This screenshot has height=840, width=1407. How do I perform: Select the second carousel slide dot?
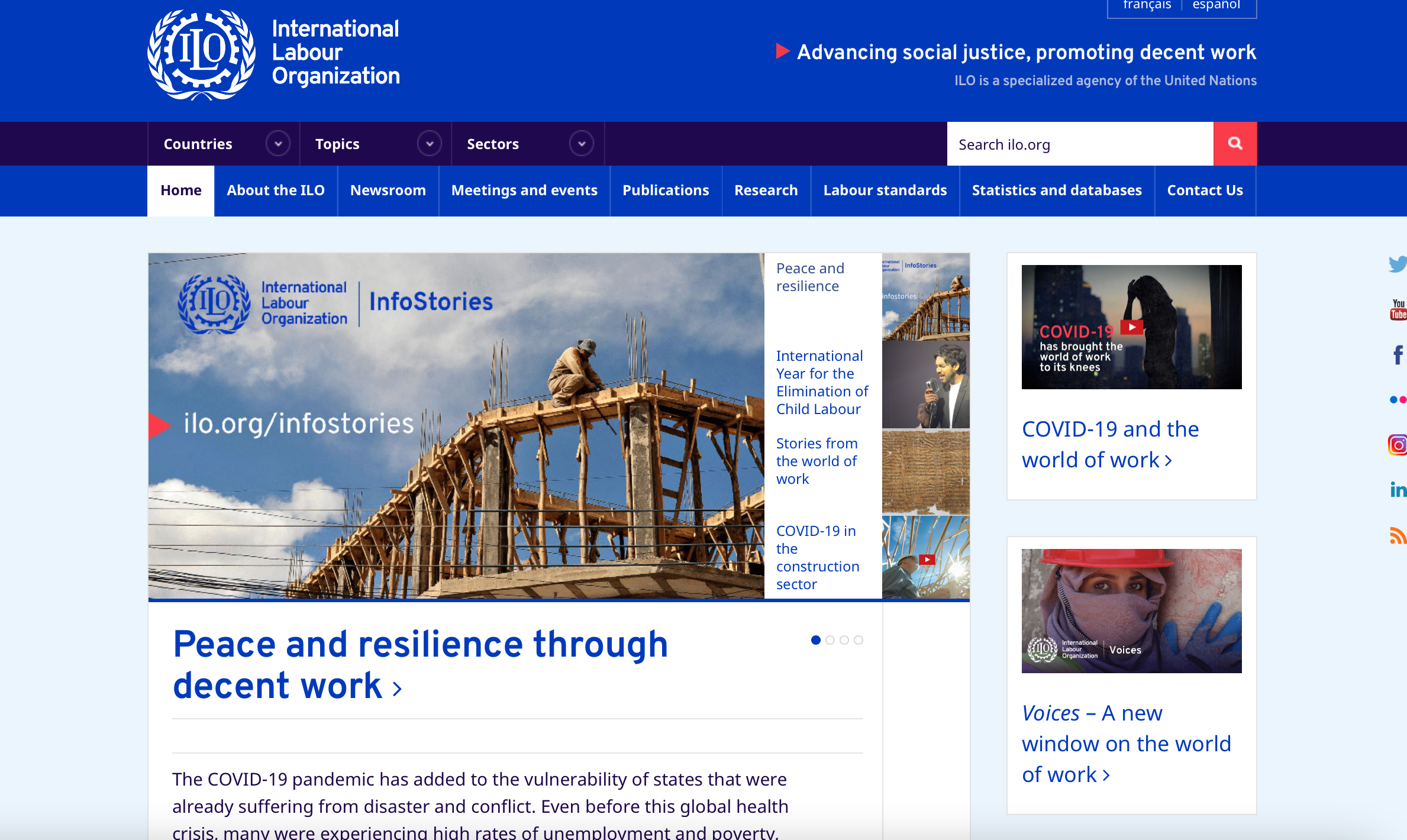coord(830,640)
